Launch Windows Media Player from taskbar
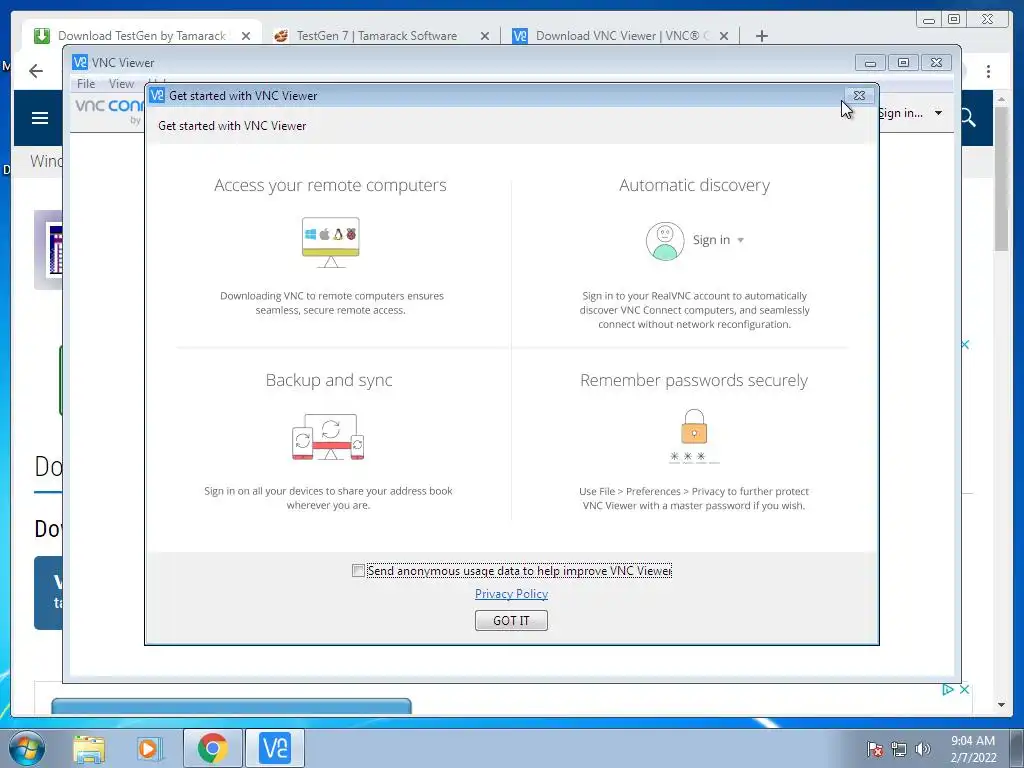The height and width of the screenshot is (768, 1024). tap(149, 748)
